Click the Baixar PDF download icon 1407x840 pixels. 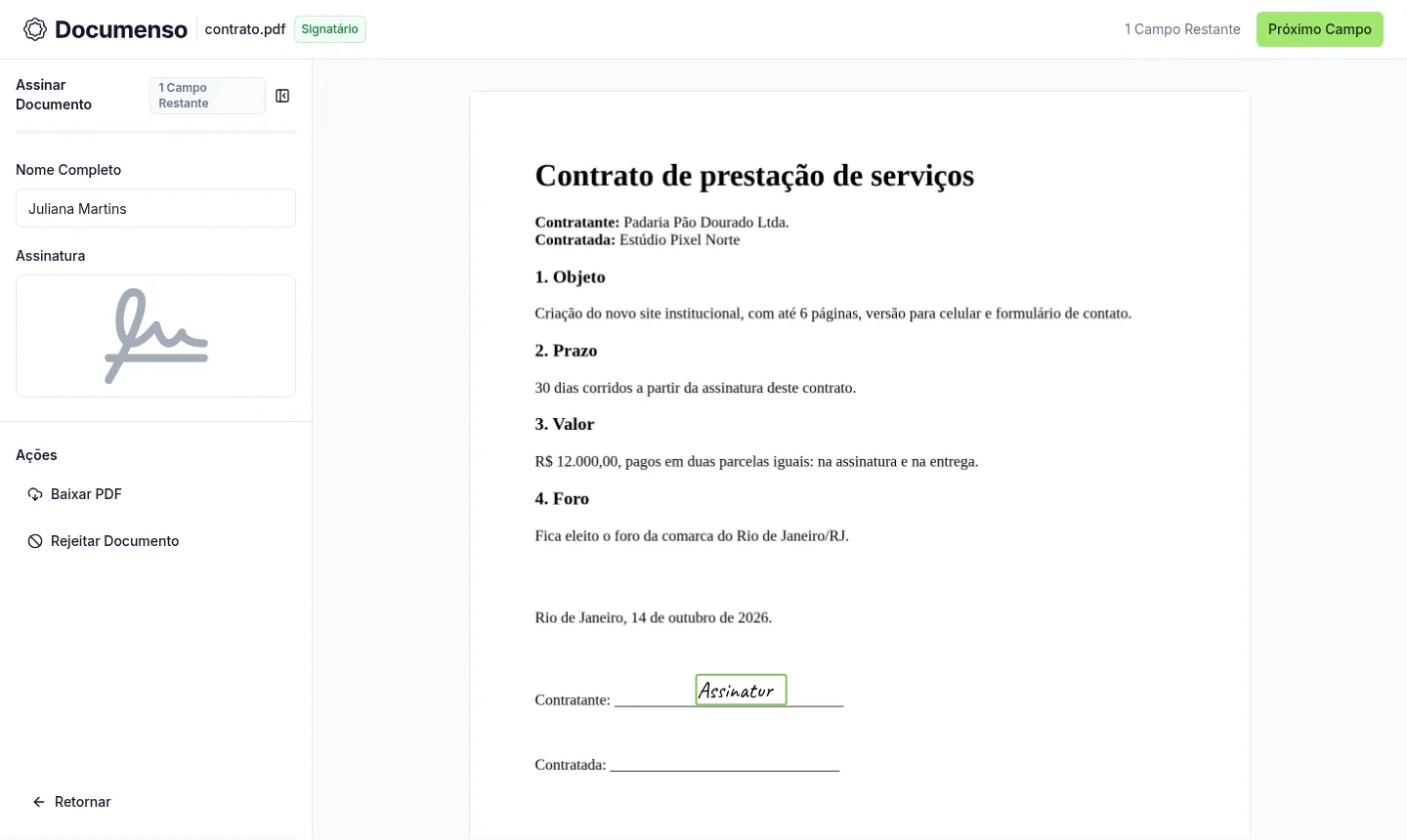pyautogui.click(x=35, y=494)
